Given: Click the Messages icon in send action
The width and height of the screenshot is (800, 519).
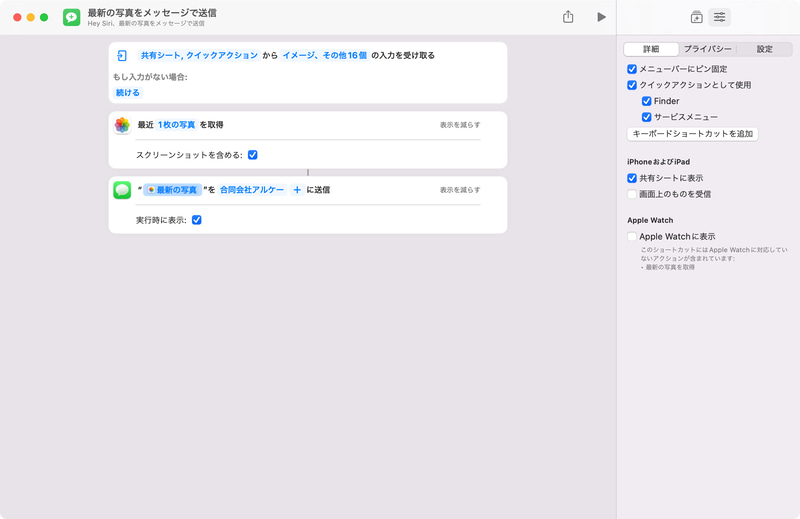Looking at the screenshot, I should [122, 190].
